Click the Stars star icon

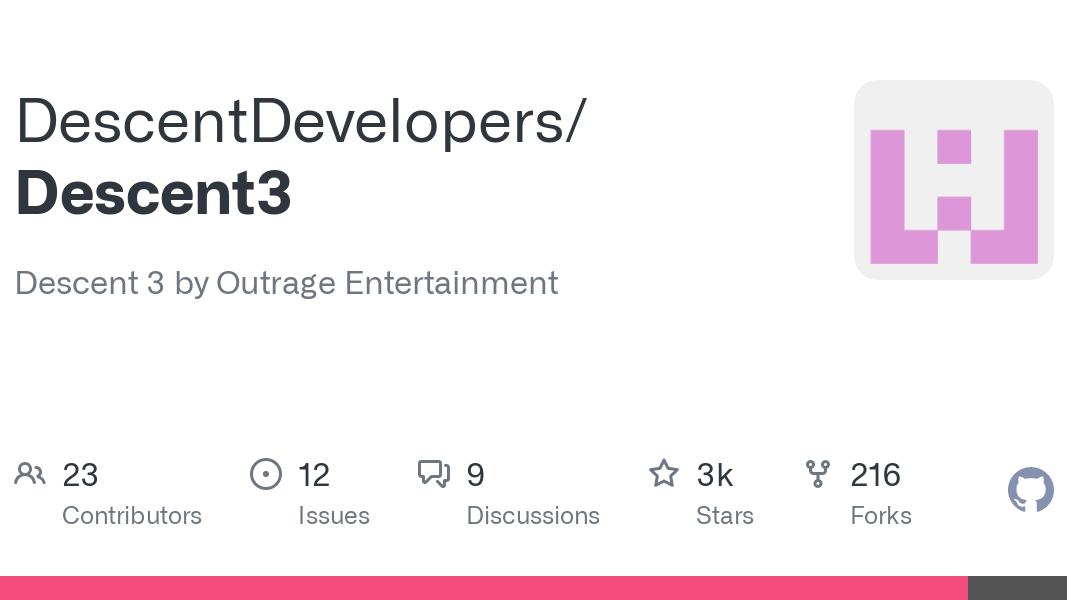[x=663, y=473]
